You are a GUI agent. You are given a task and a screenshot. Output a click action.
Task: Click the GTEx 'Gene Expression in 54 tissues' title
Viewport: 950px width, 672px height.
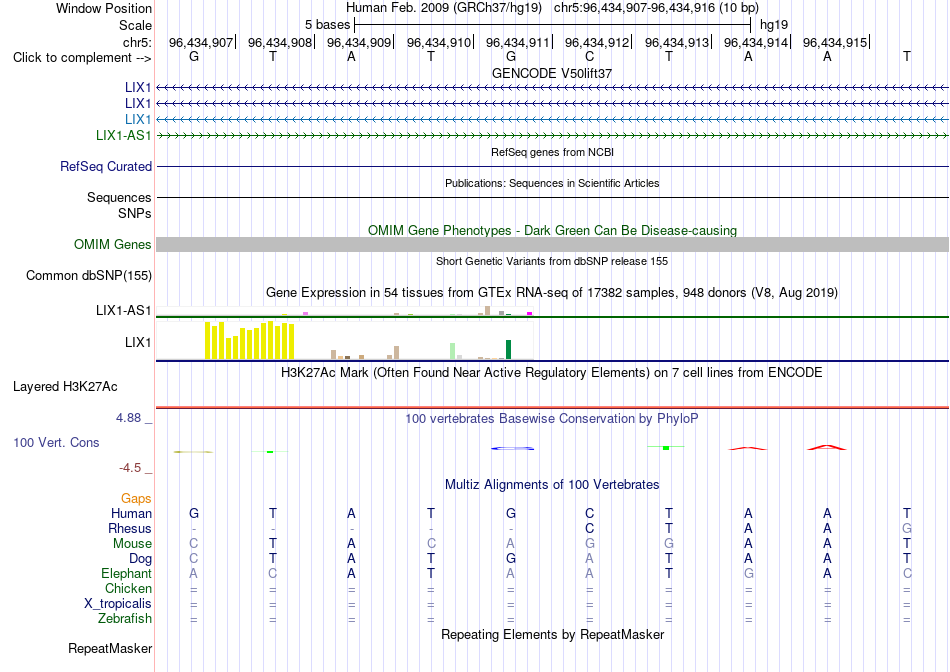(x=552, y=293)
